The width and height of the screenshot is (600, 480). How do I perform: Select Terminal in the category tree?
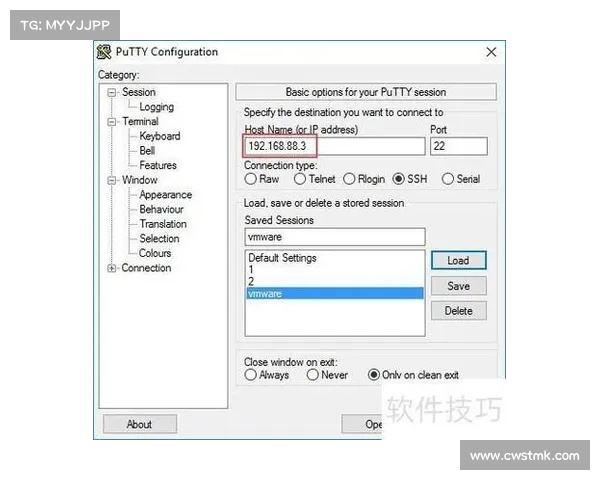[x=140, y=121]
